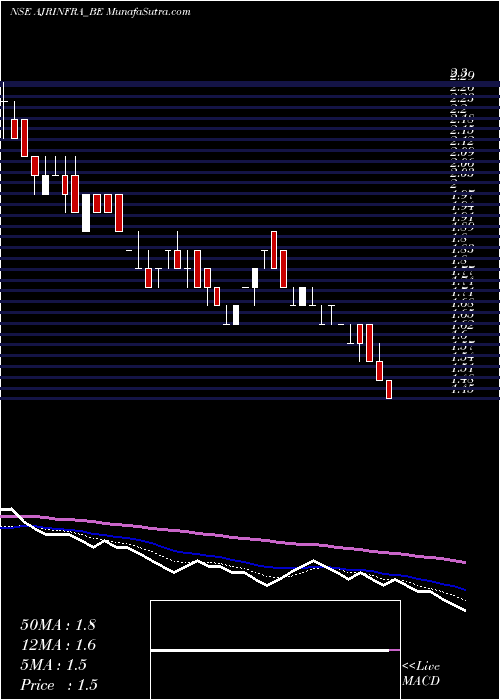Click the final lowest red candlestick

coord(389,389)
